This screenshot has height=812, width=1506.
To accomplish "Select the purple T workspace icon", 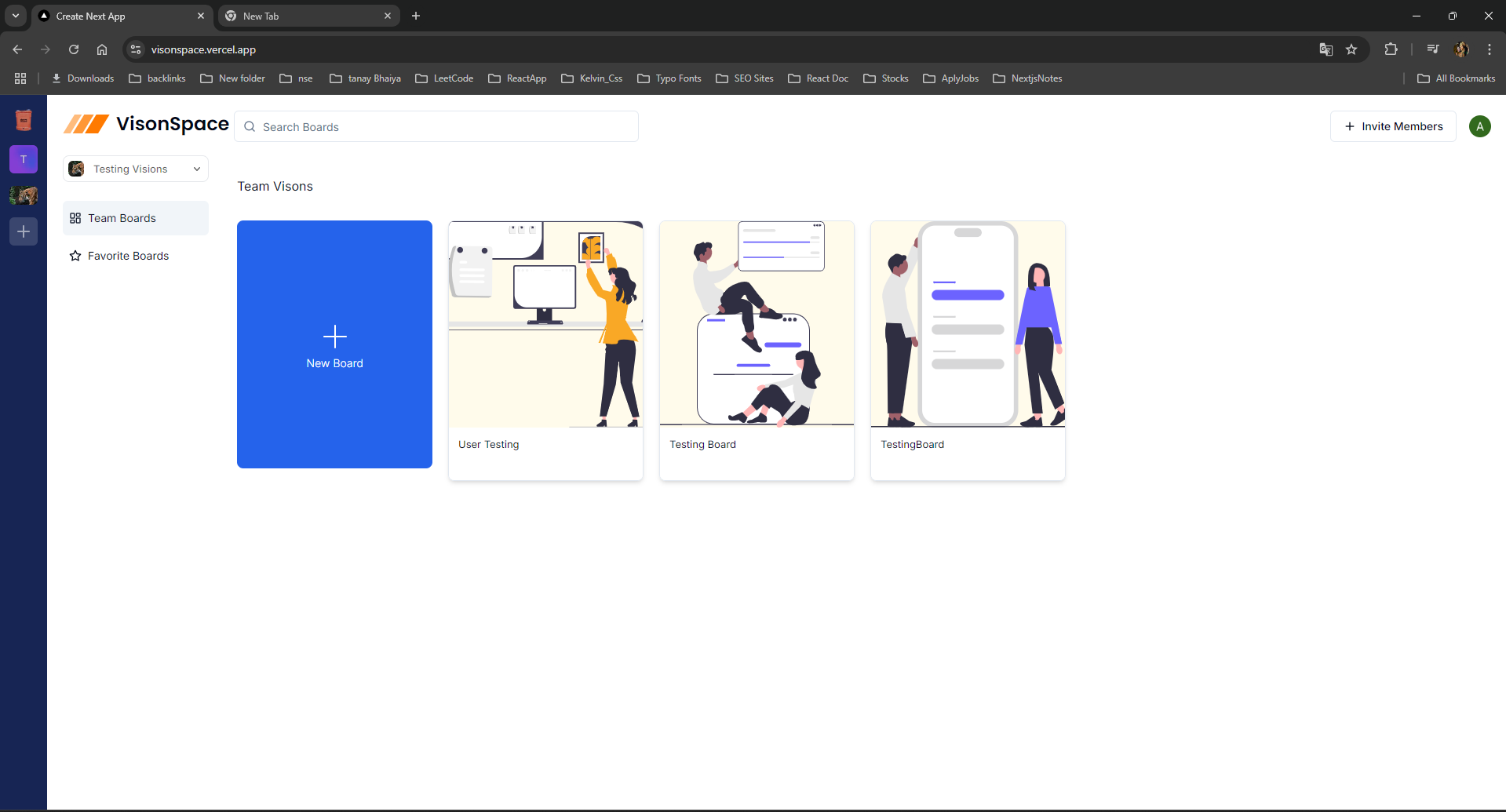I will click(x=24, y=159).
